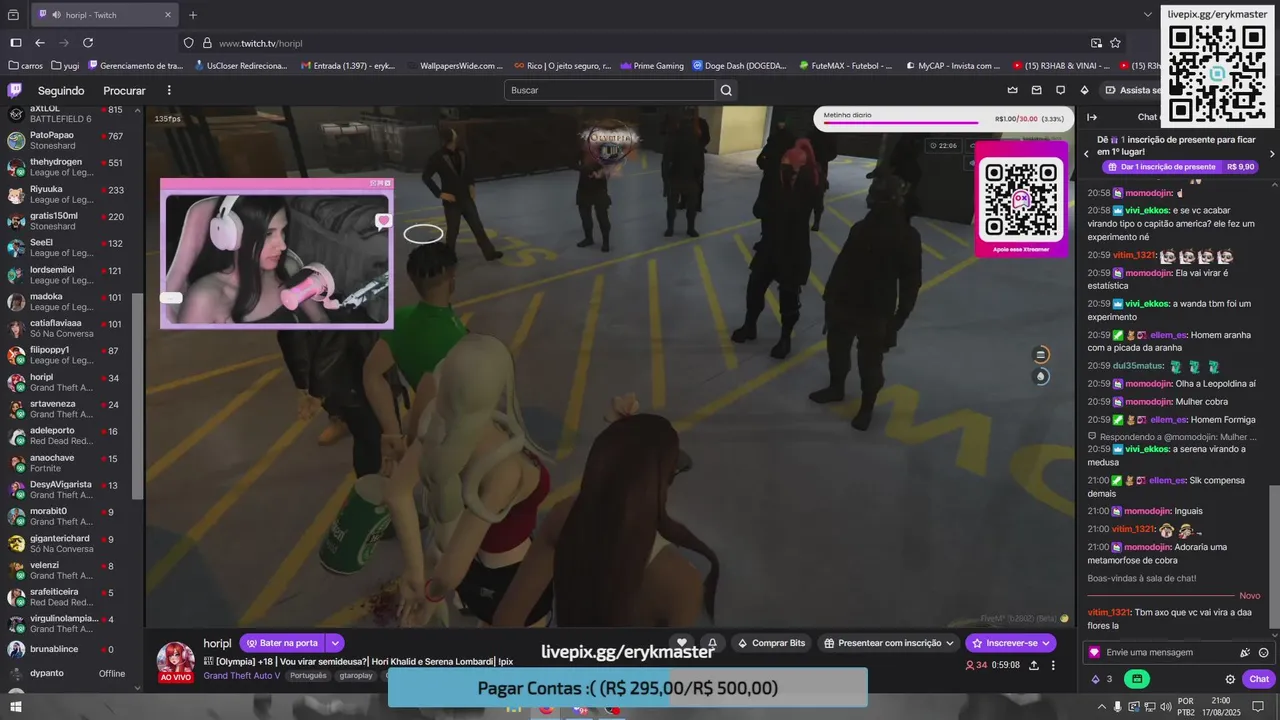Click the Windows Start button
Image resolution: width=1280 pixels, height=720 pixels.
pyautogui.click(x=16, y=707)
